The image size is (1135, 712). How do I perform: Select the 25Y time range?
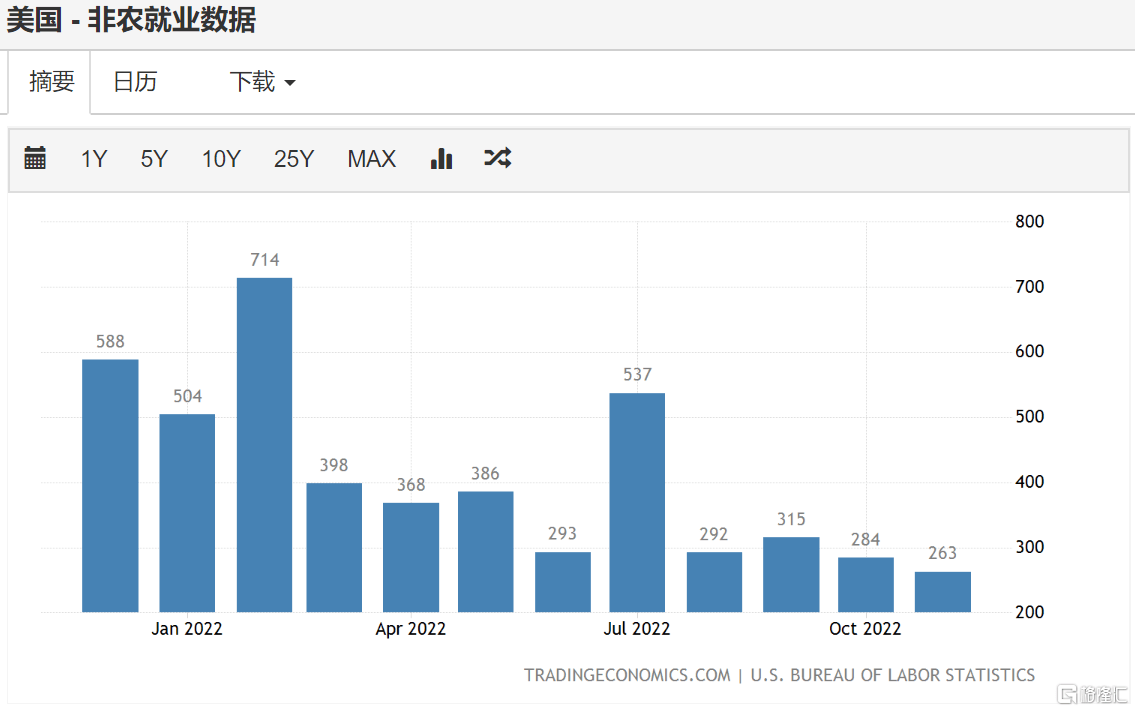click(x=293, y=158)
